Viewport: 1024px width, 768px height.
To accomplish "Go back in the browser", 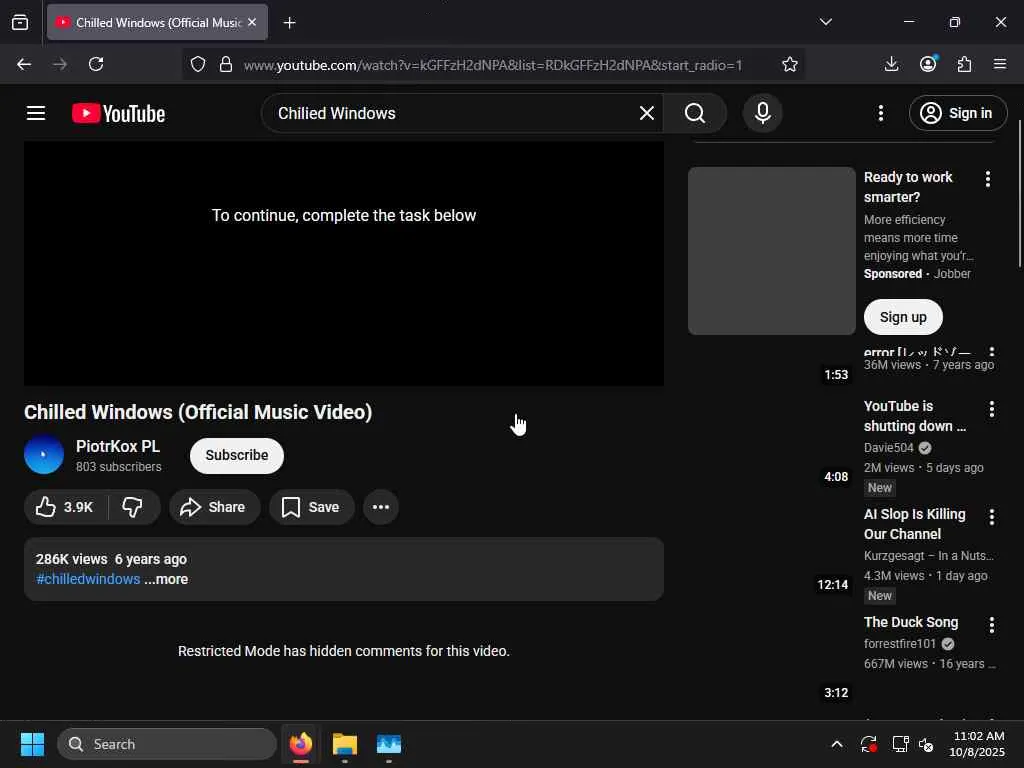I will (24, 64).
